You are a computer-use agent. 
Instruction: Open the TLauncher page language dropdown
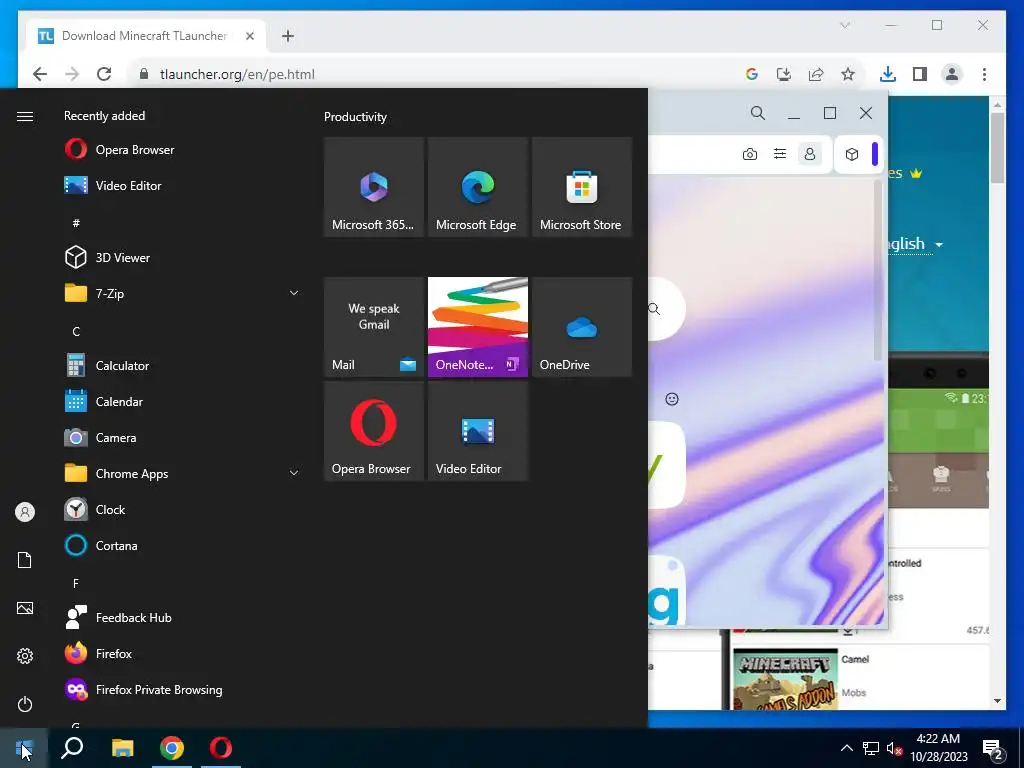[x=916, y=244]
